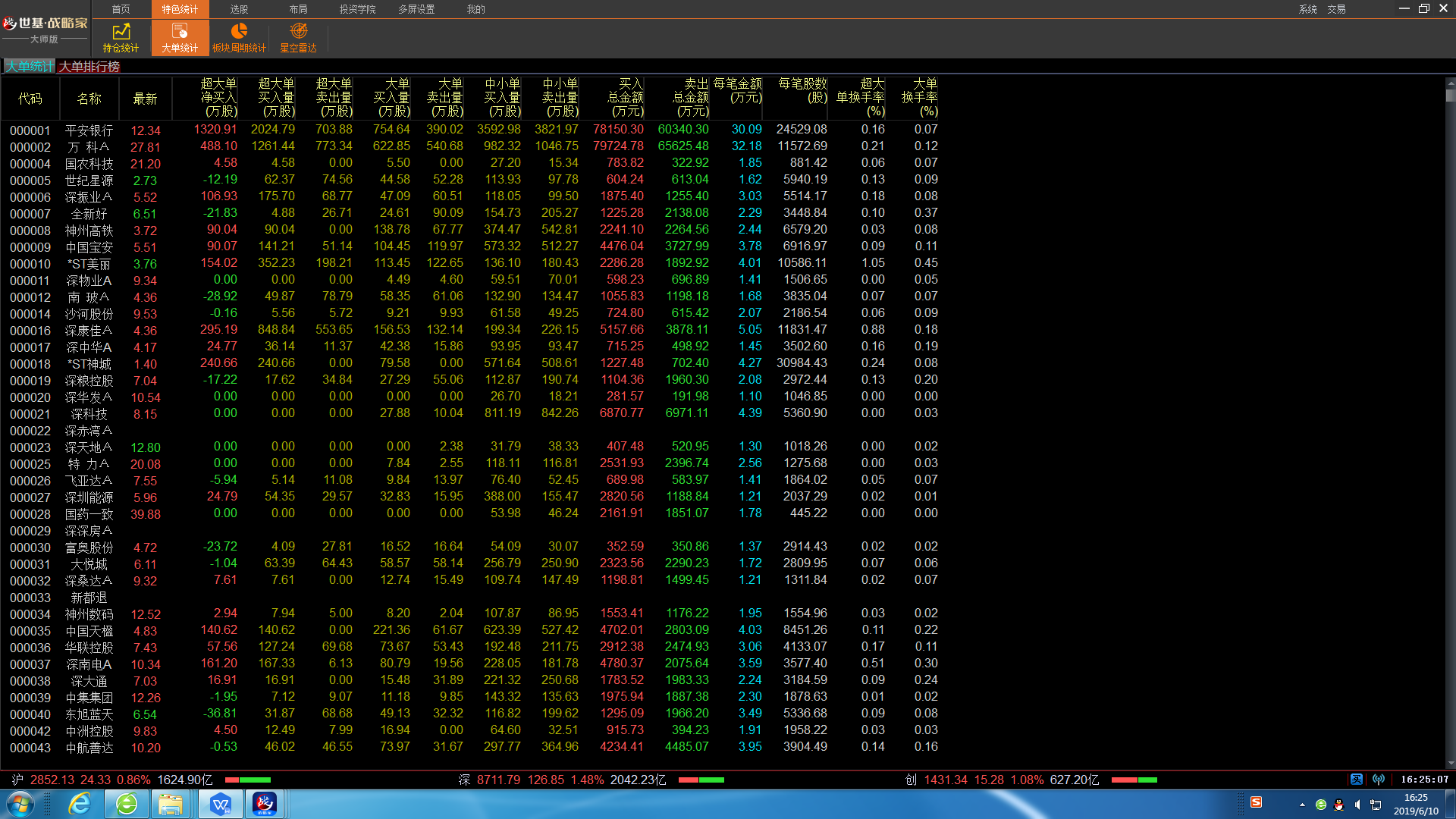Switch to 战略家 app taskbar icon
Image resolution: width=1456 pixels, height=819 pixels.
tap(265, 804)
